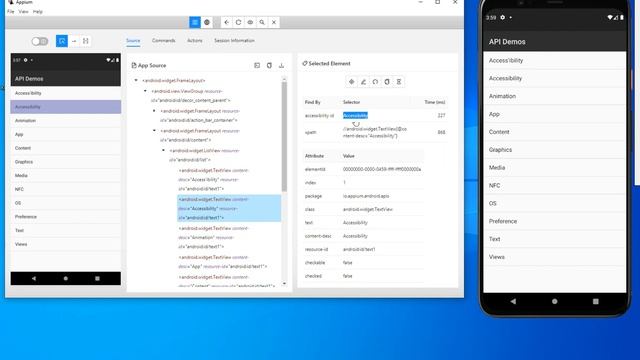
Task: Tap the emulator's back navigation triangle
Action: point(513,301)
